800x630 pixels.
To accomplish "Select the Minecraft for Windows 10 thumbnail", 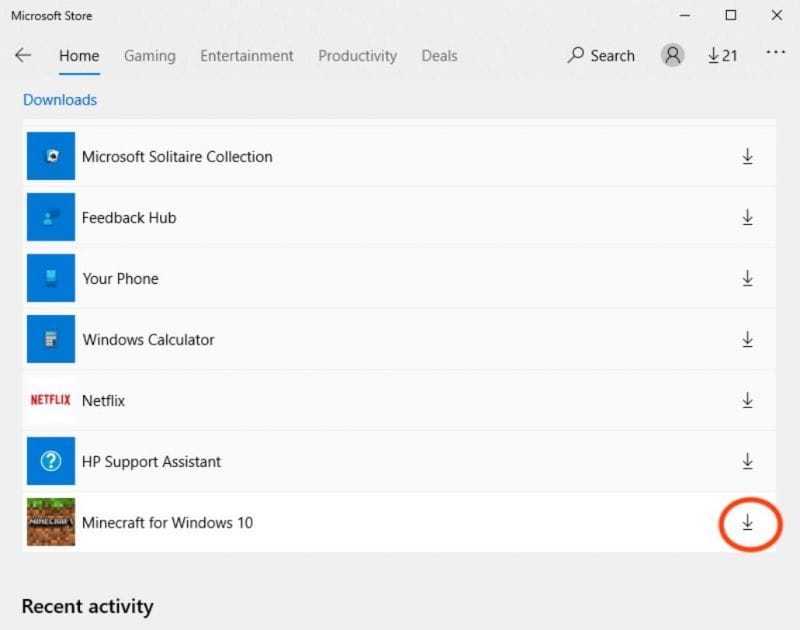I will tap(50, 522).
